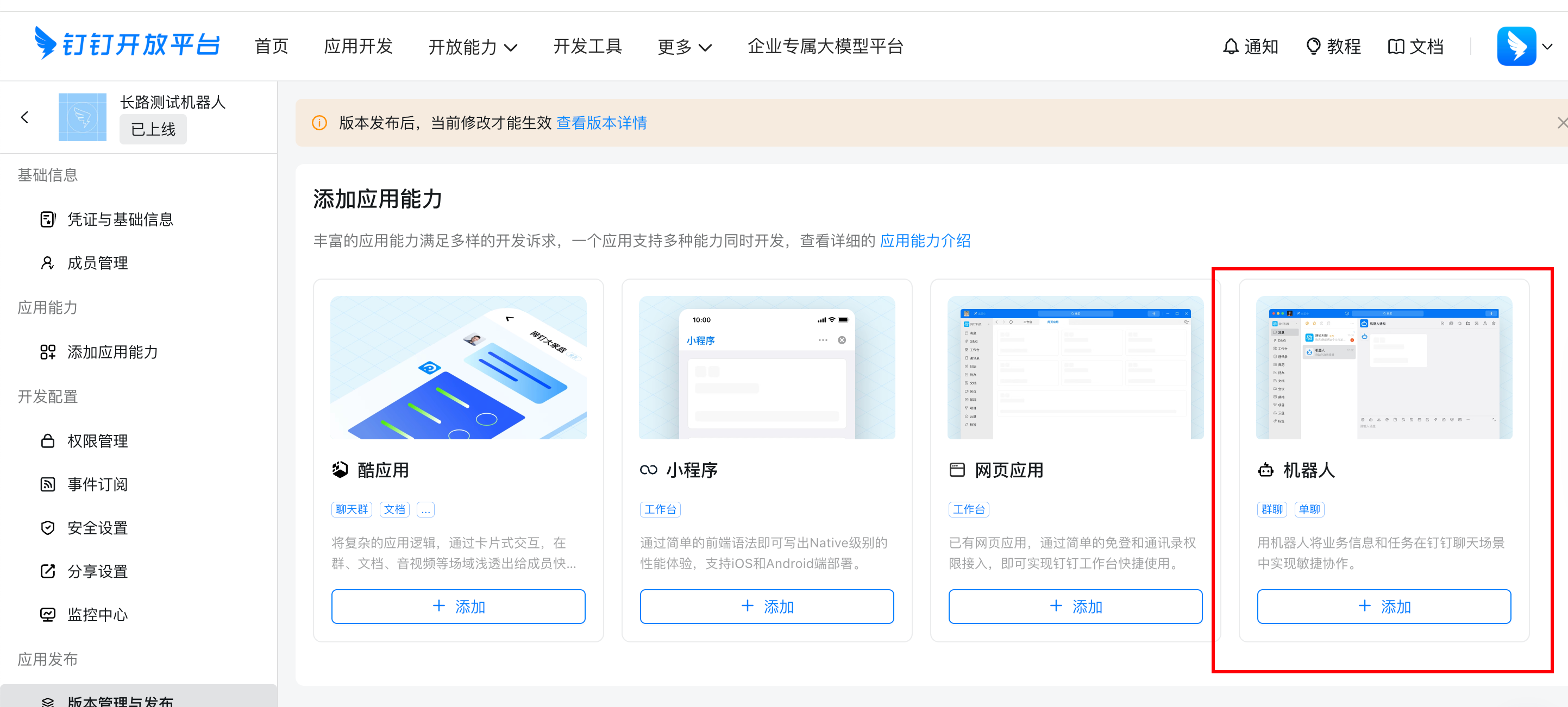This screenshot has height=707, width=1568.
Task: Open the tutorial lightbulb icon
Action: click(x=1313, y=46)
